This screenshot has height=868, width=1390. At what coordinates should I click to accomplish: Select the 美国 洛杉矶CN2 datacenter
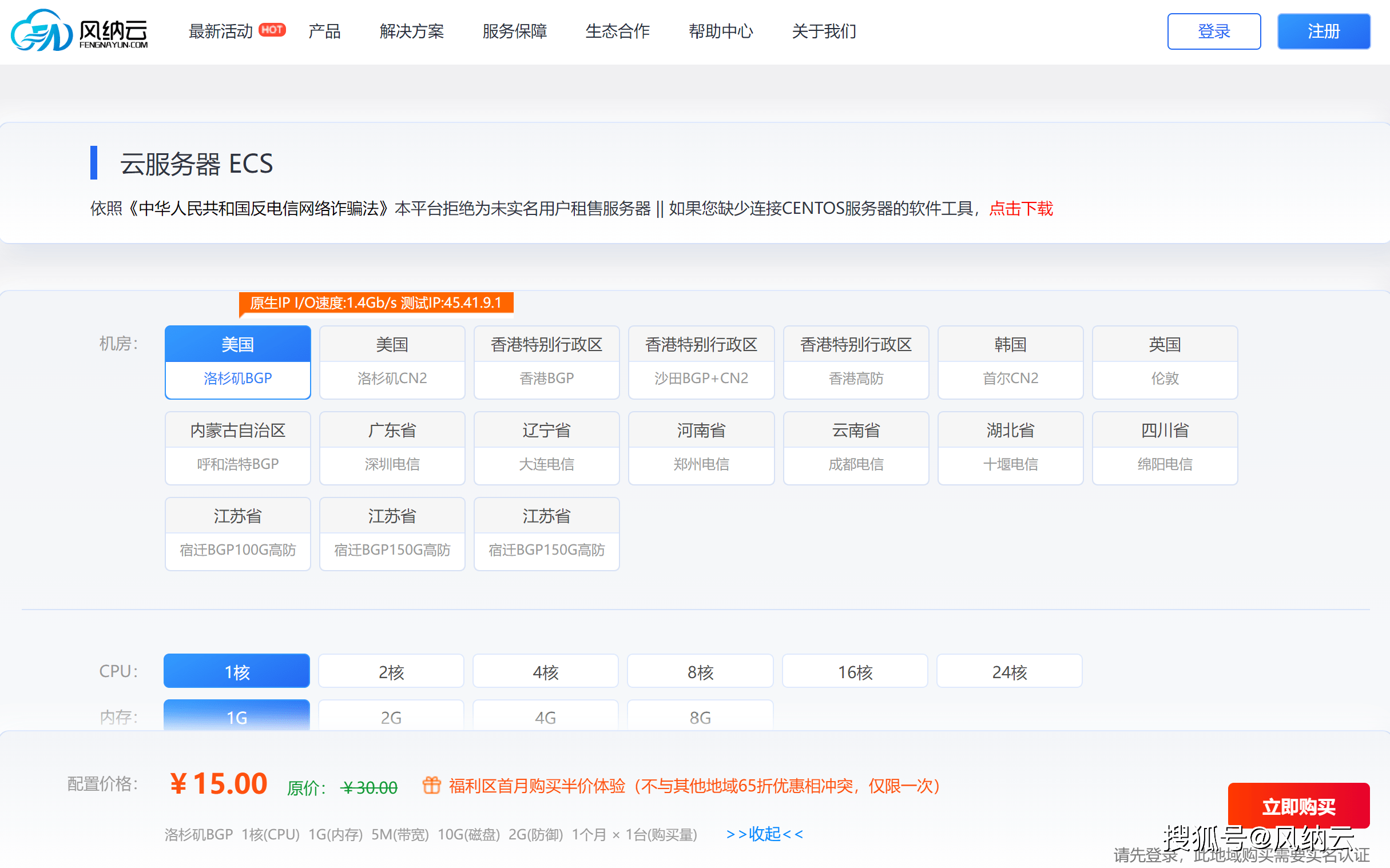point(392,363)
